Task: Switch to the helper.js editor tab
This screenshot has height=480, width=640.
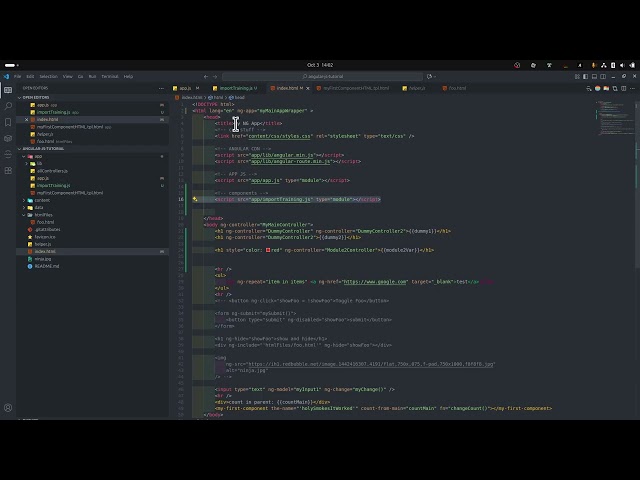Action: [x=416, y=88]
